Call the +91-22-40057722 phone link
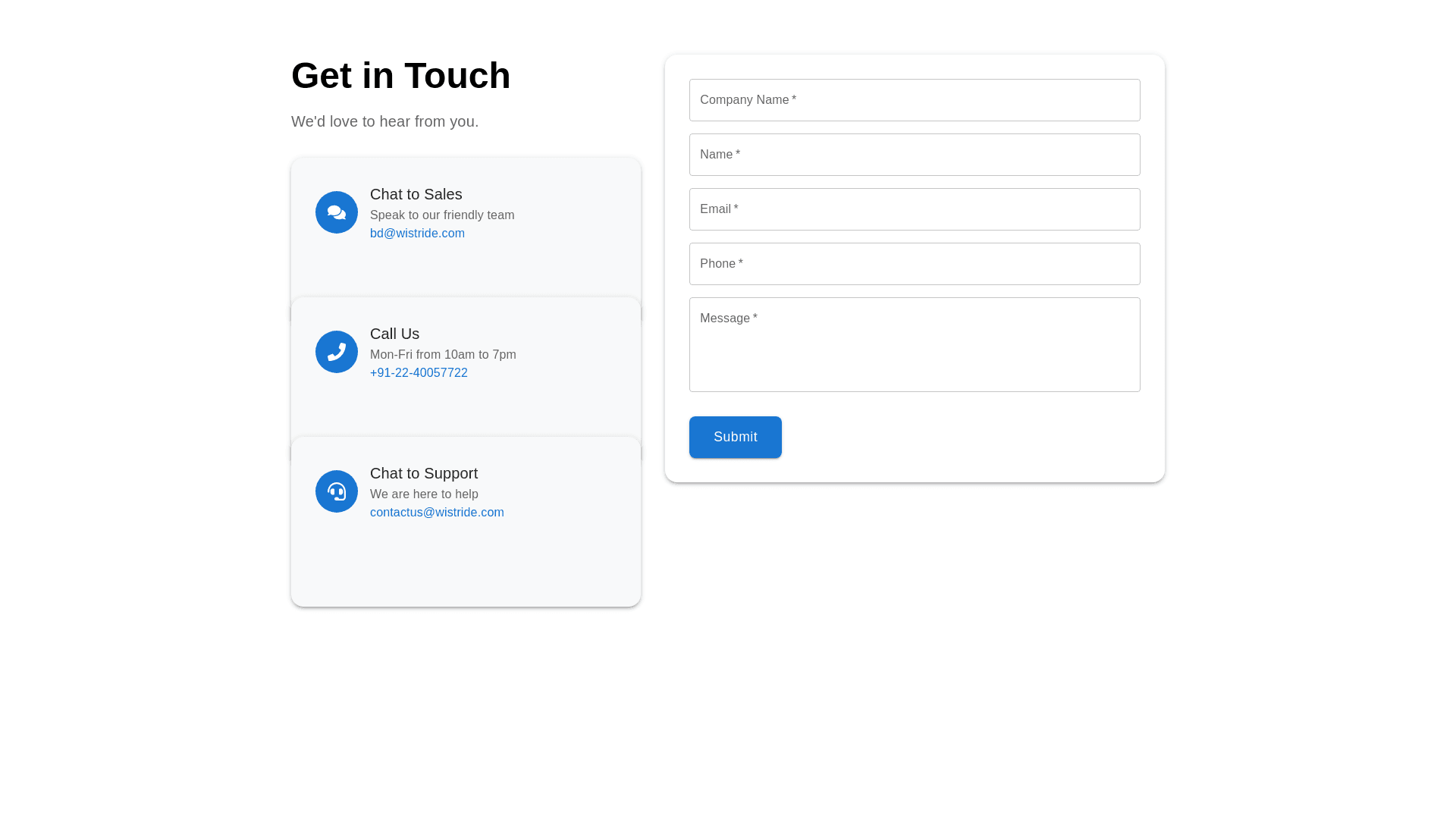 click(419, 373)
